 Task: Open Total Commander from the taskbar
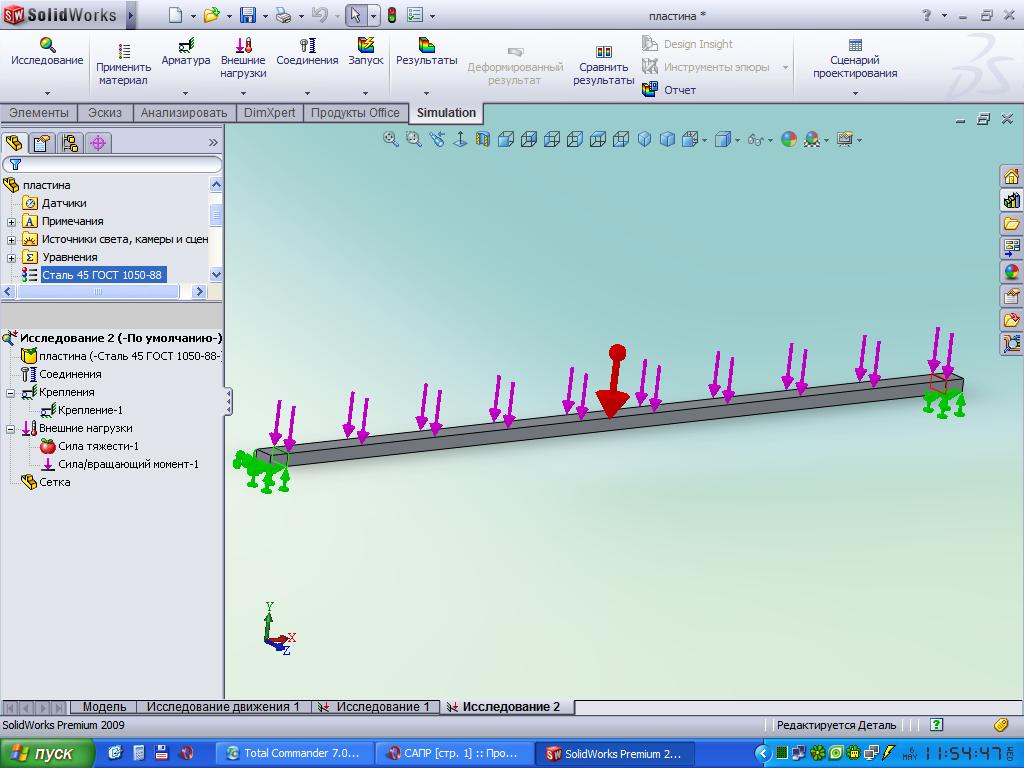point(296,753)
